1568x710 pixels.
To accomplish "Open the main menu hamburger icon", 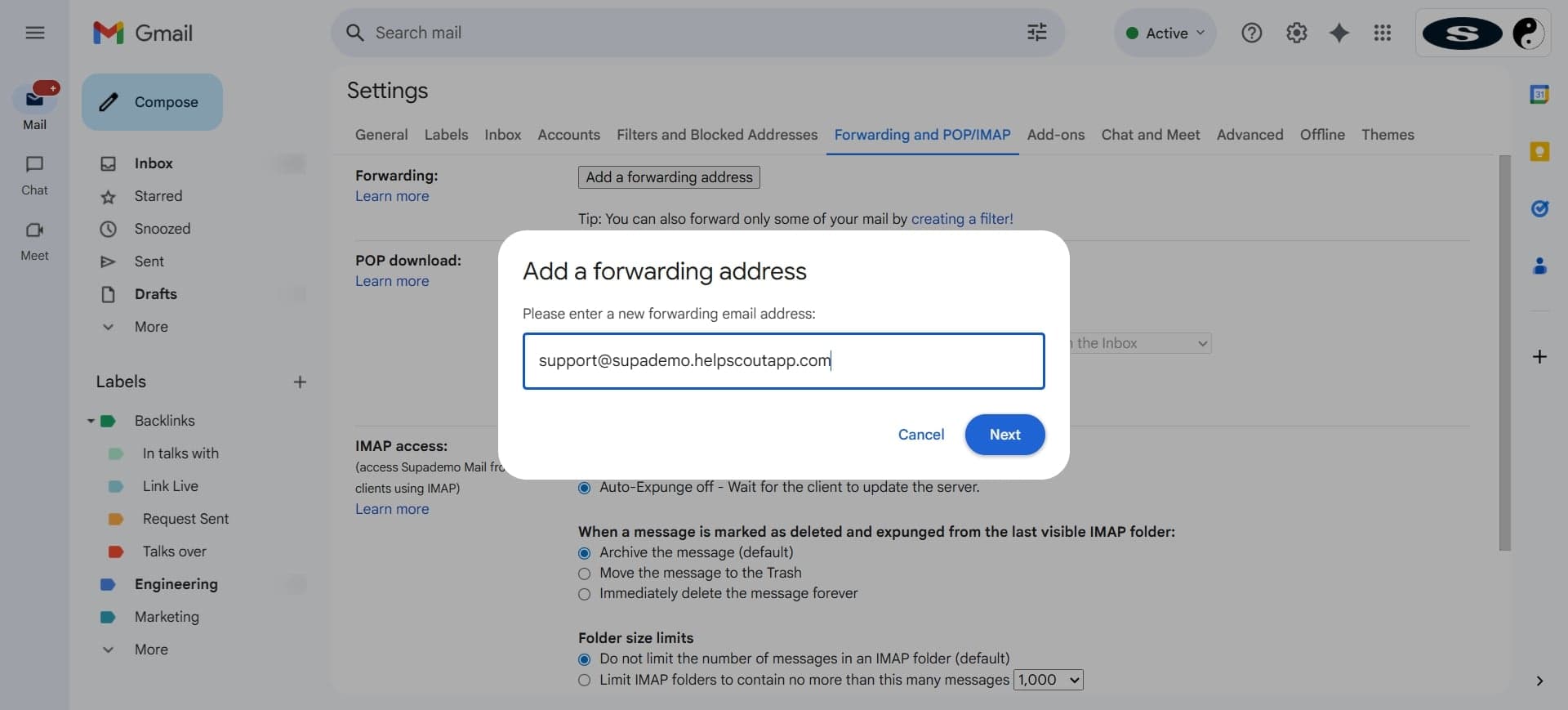I will (x=34, y=33).
